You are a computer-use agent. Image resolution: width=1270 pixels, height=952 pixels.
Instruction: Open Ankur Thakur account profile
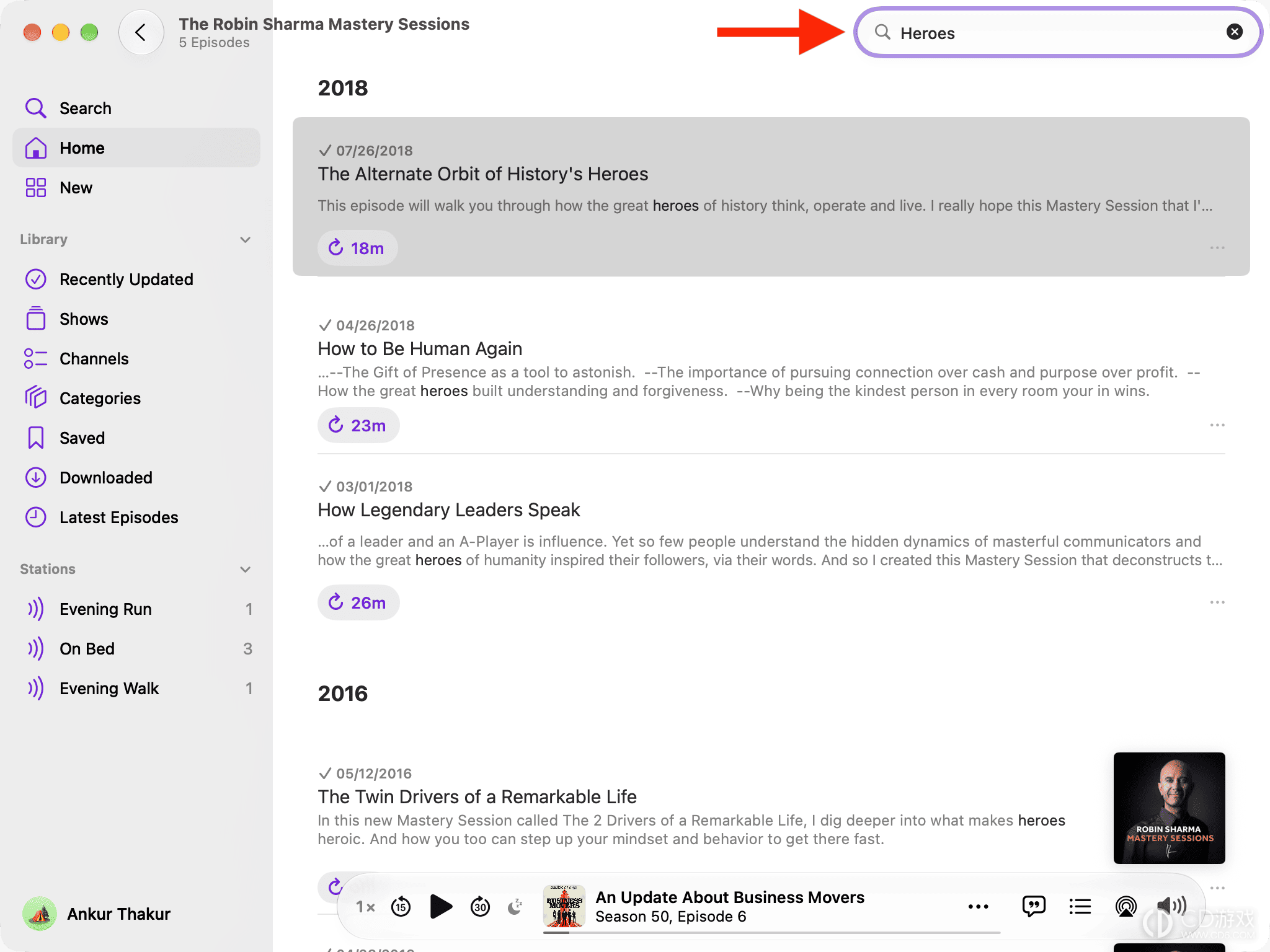[x=97, y=914]
